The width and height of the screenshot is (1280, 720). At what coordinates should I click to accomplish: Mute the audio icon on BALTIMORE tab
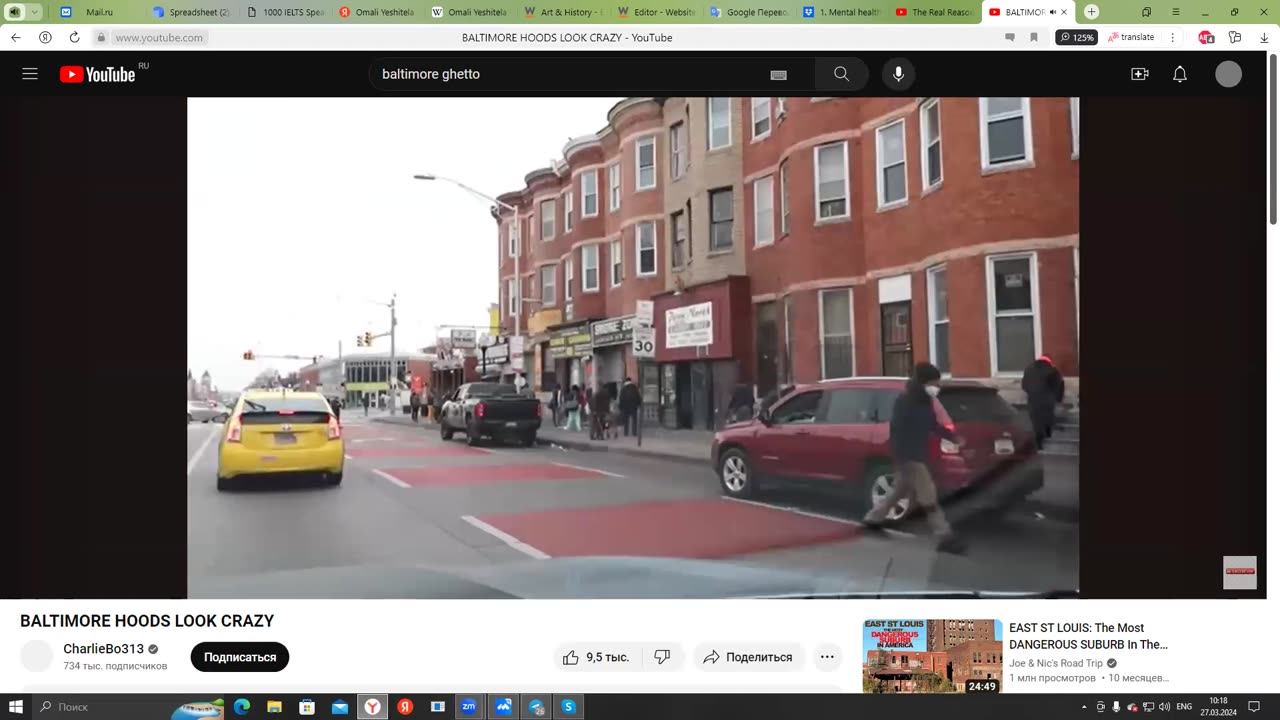click(x=1053, y=12)
